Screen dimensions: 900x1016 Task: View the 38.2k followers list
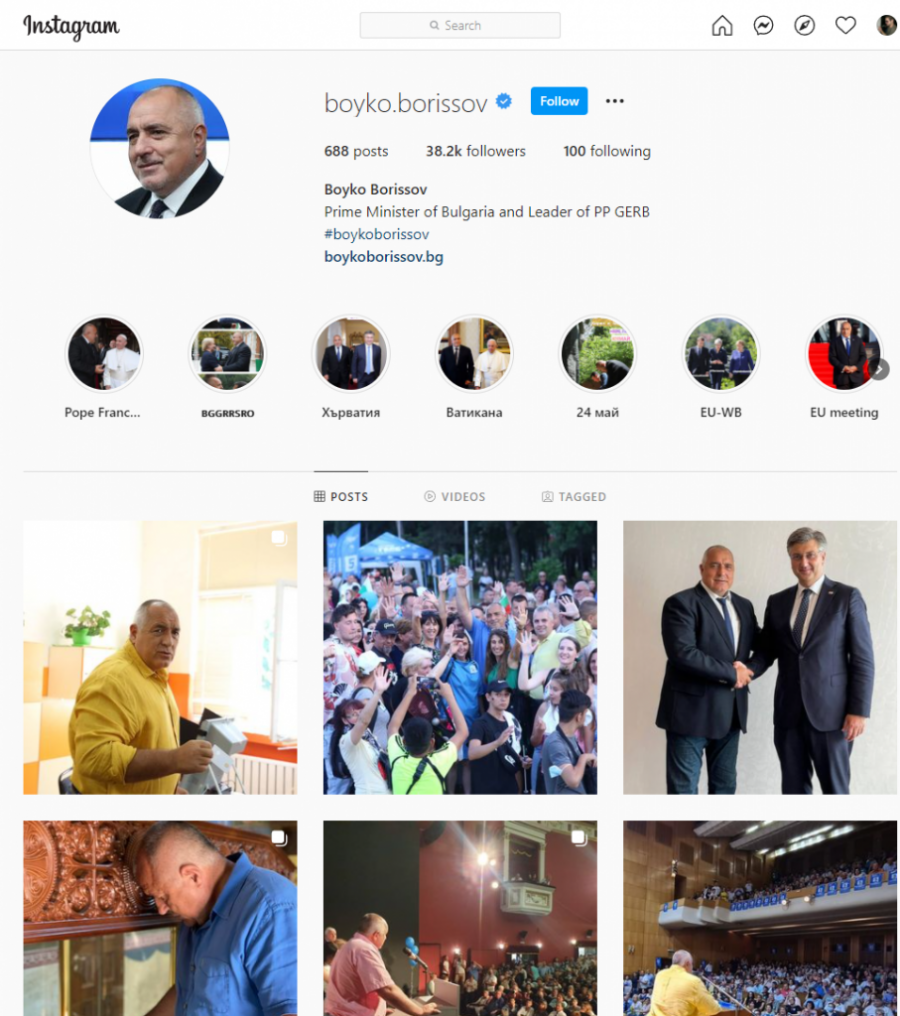pyautogui.click(x=476, y=151)
